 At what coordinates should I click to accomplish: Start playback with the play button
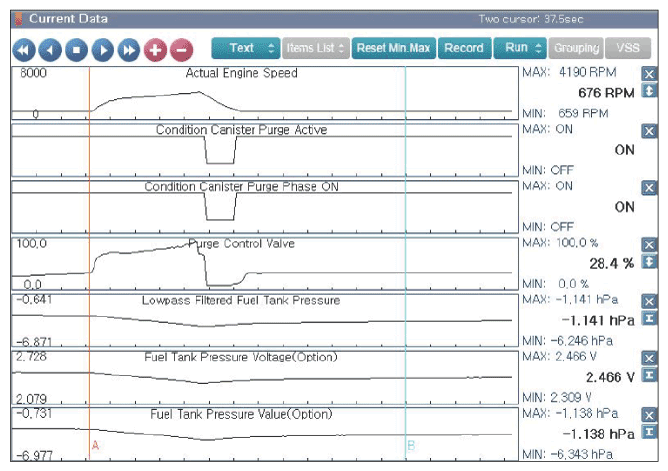click(x=102, y=50)
